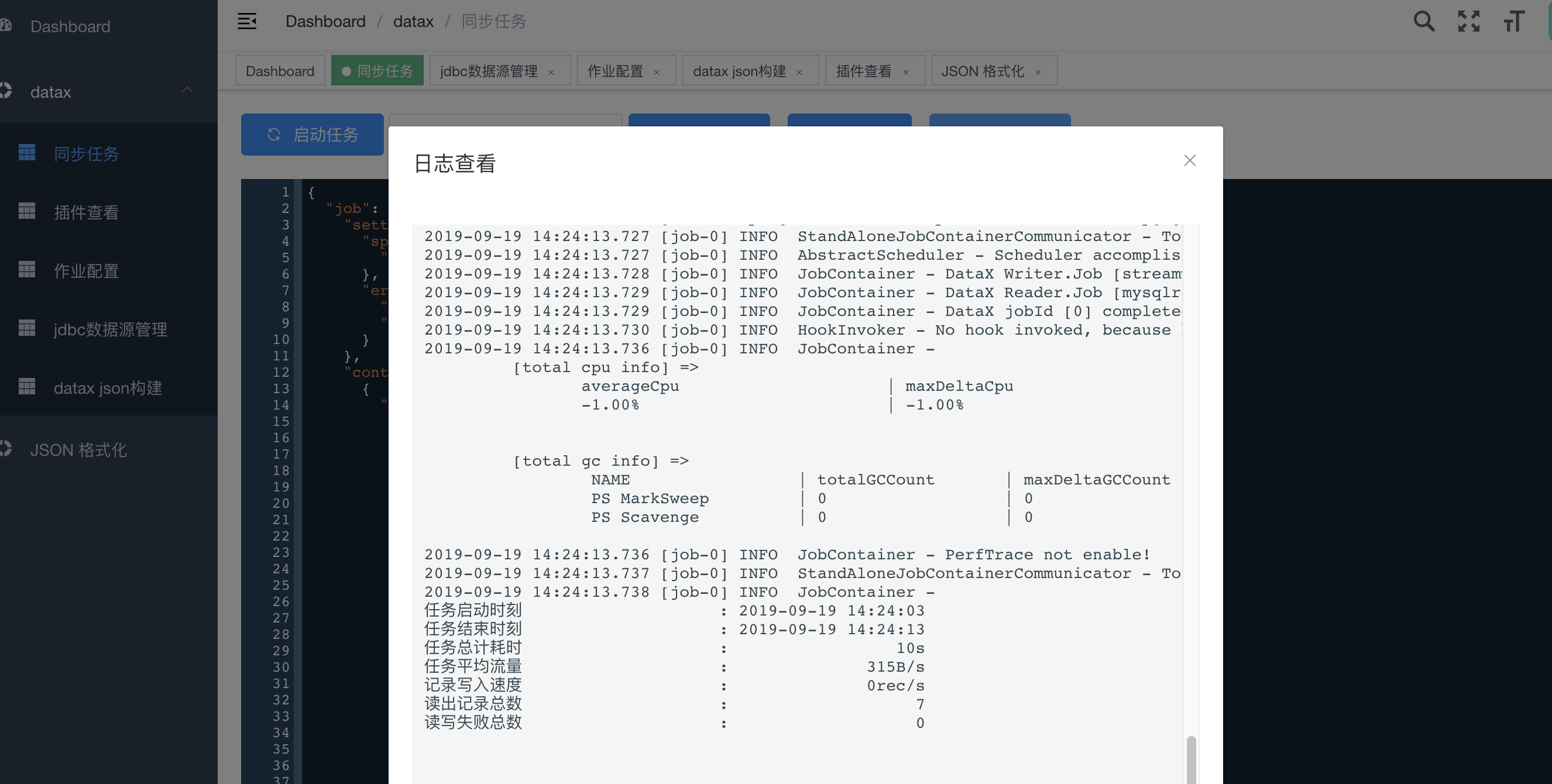Switch to the jdbc数据源管理 tab

(489, 71)
